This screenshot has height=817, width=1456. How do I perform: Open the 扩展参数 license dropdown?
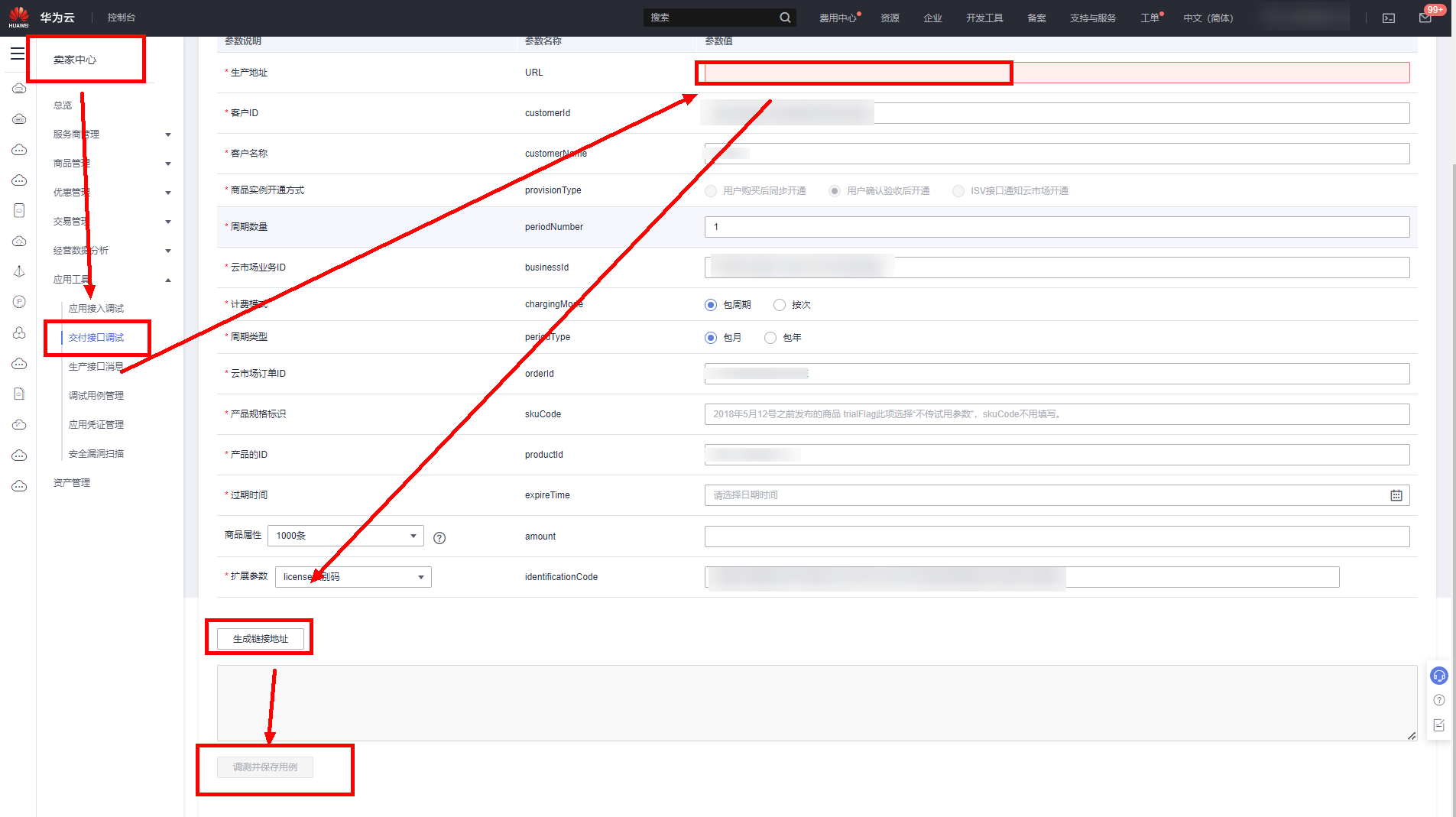(353, 577)
